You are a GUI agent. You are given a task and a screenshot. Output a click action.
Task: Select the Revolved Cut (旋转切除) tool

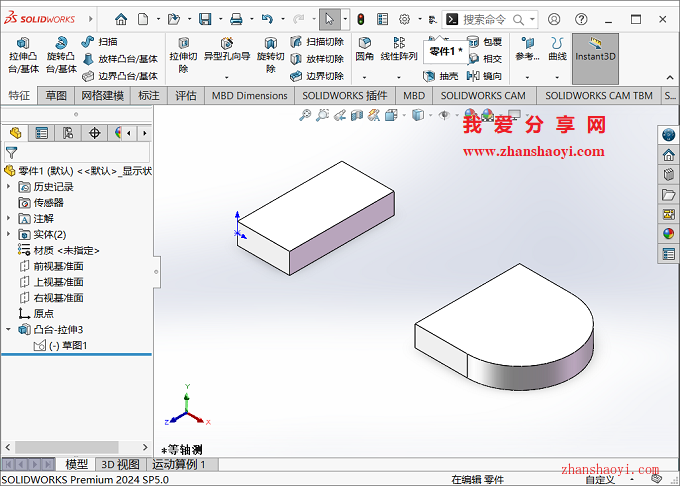(270, 55)
